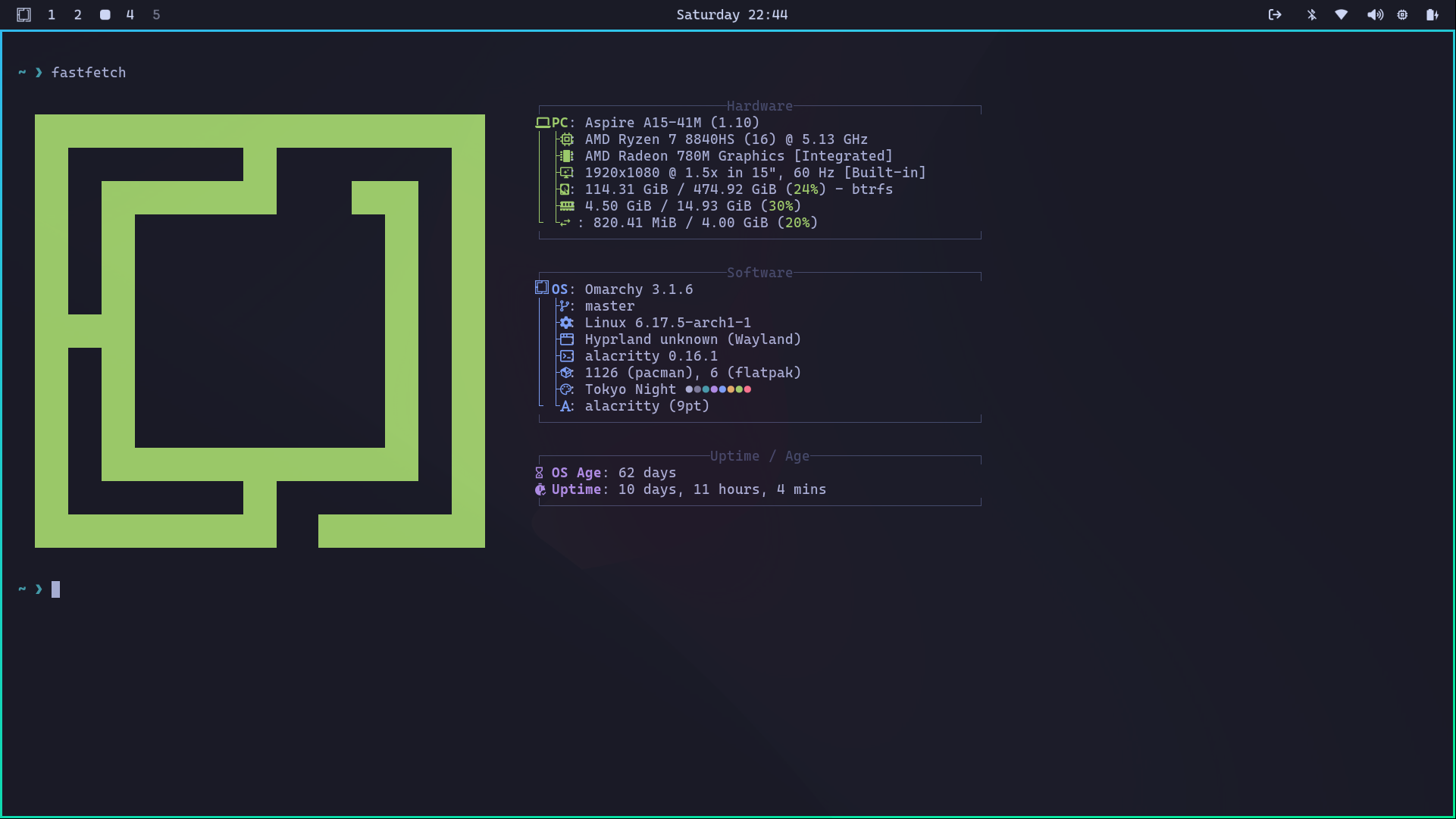
Task: Open the CPU monitor chip icon
Action: (1403, 14)
